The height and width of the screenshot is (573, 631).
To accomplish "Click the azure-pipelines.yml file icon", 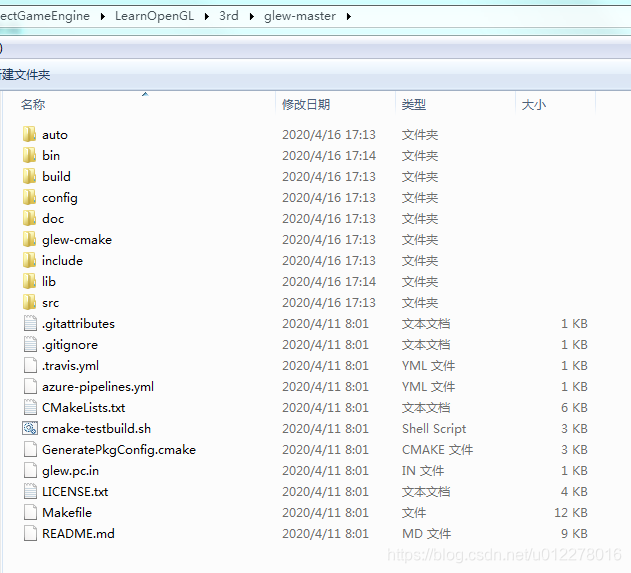I will [30, 386].
